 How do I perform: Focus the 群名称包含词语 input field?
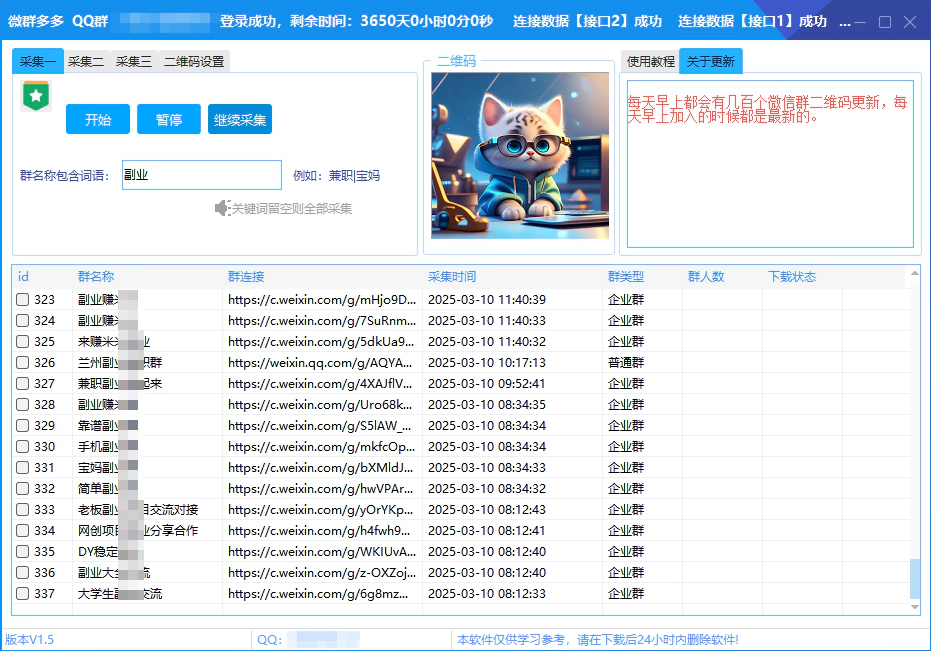tap(202, 175)
